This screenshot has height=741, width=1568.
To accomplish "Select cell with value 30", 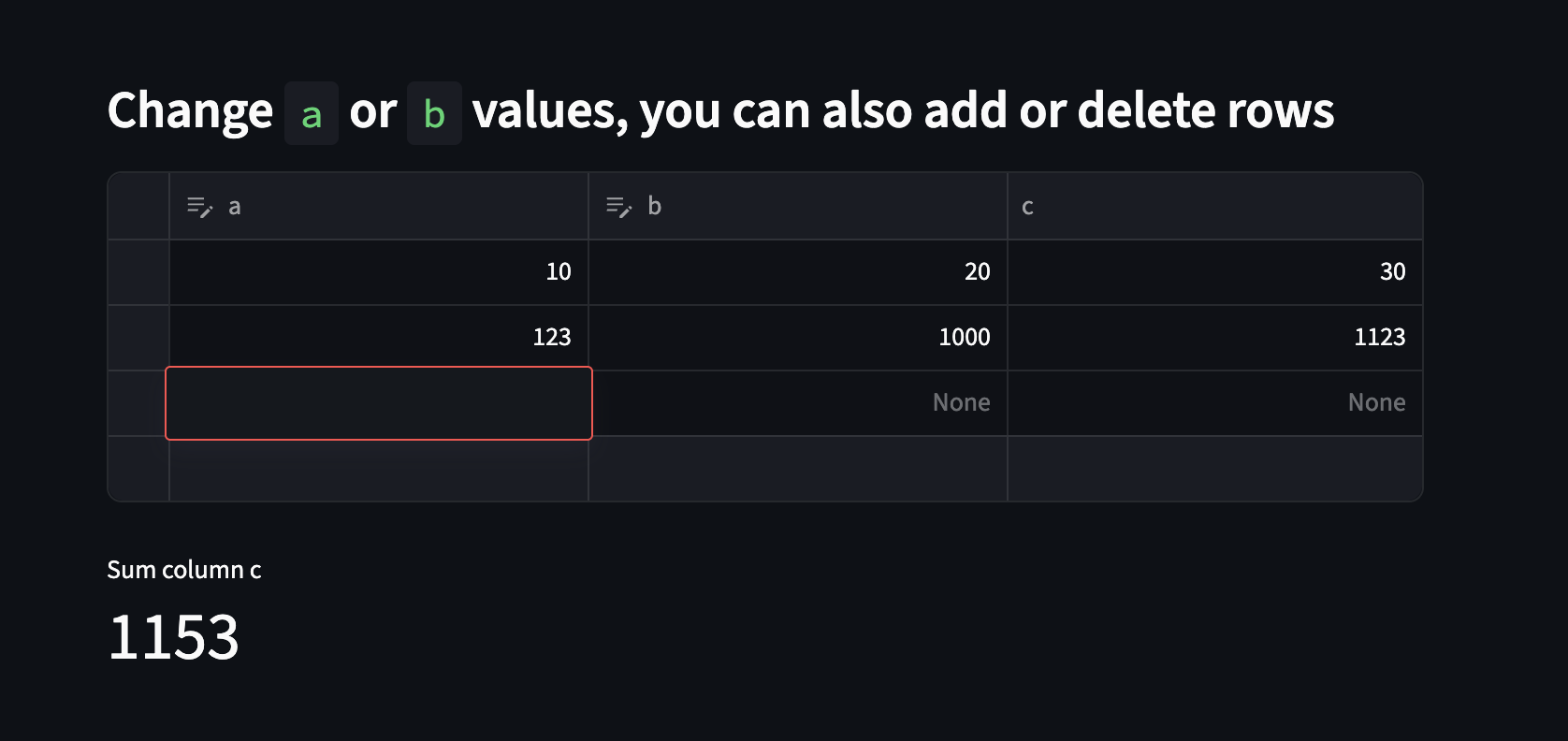I will click(1215, 272).
